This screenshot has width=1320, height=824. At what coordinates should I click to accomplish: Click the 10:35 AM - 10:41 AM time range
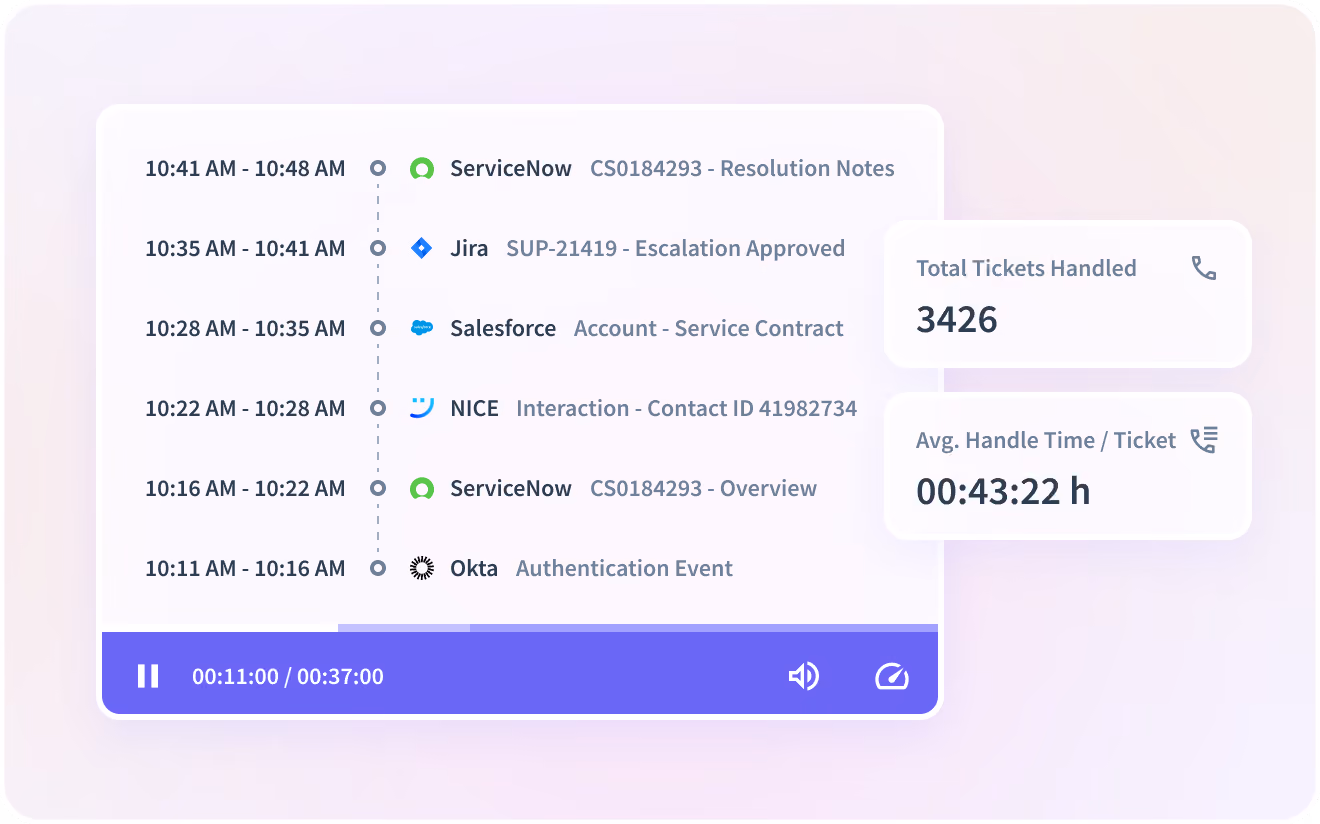245,248
